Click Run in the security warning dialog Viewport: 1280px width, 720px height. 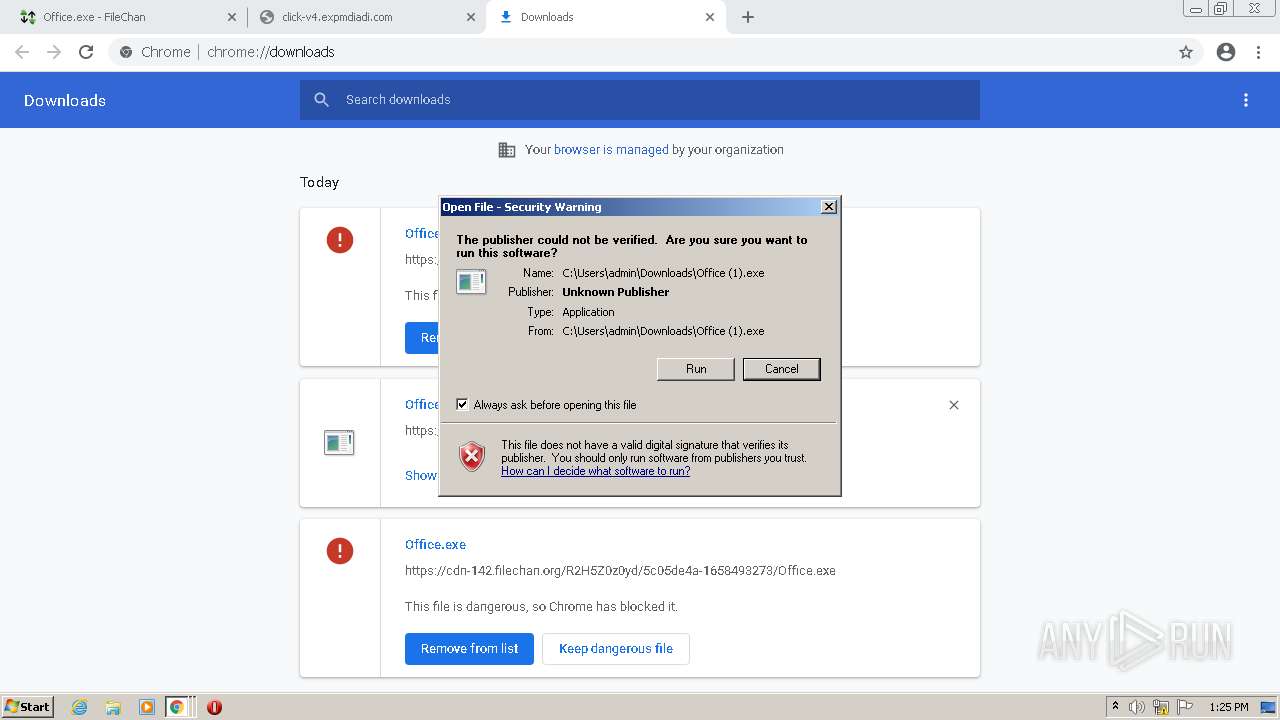pos(696,369)
